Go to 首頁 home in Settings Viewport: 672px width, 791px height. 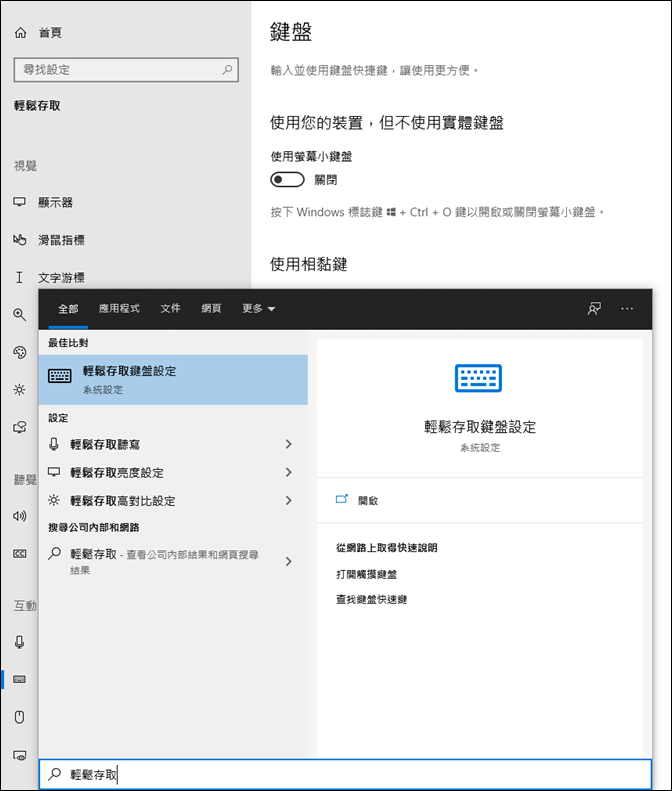(38, 33)
